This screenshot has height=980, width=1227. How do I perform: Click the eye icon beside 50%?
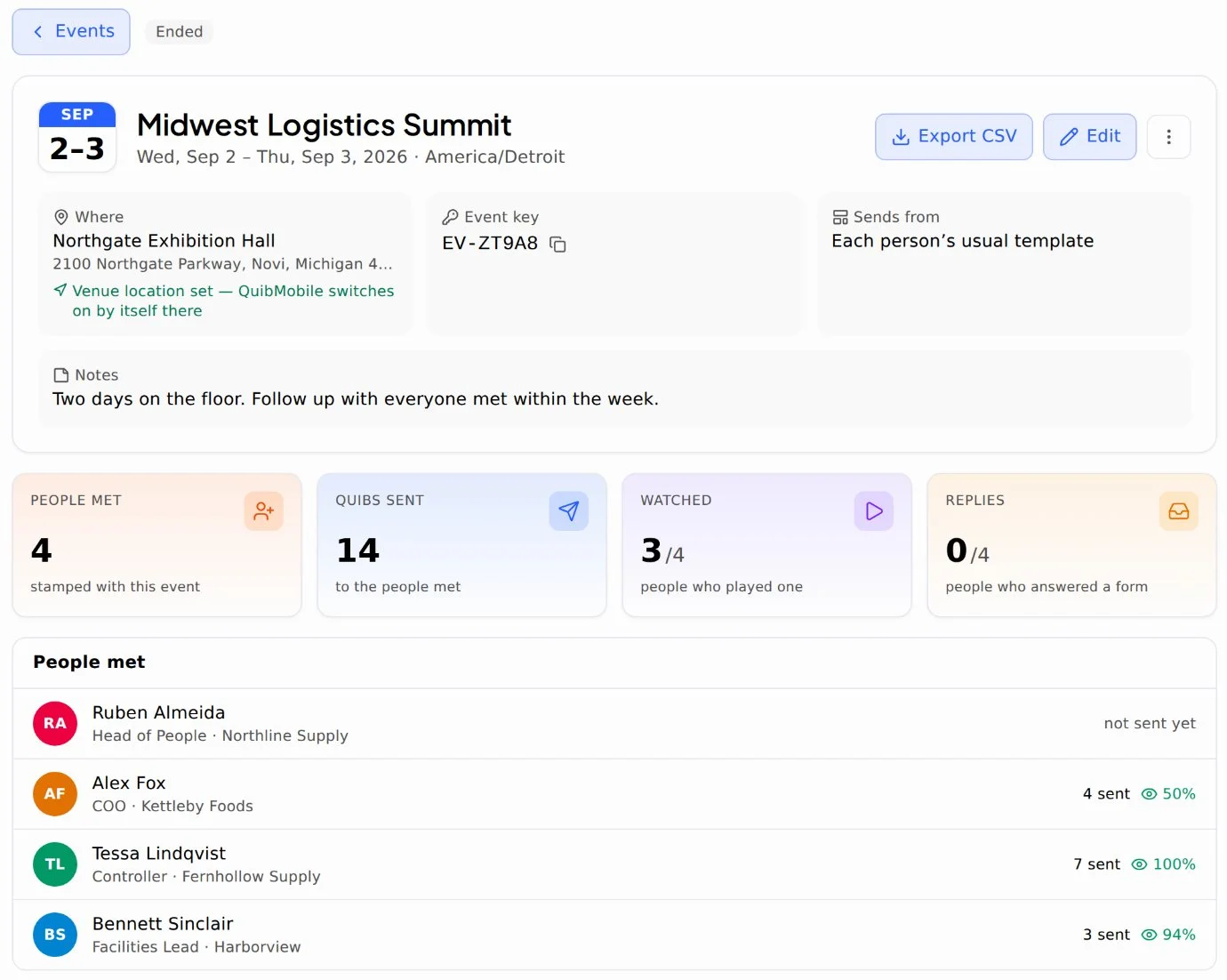[1150, 794]
